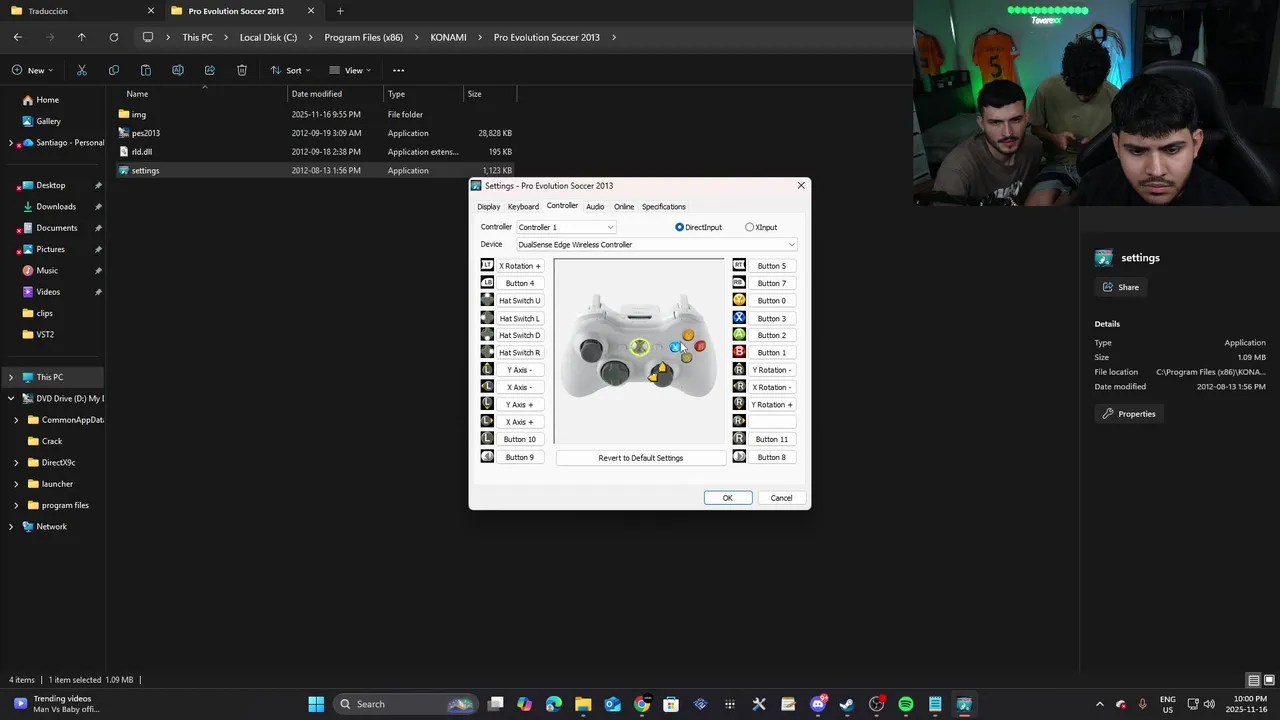Click the RB bumper icon in Settings dialog
Screen dimensions: 1280x720
[x=739, y=283]
